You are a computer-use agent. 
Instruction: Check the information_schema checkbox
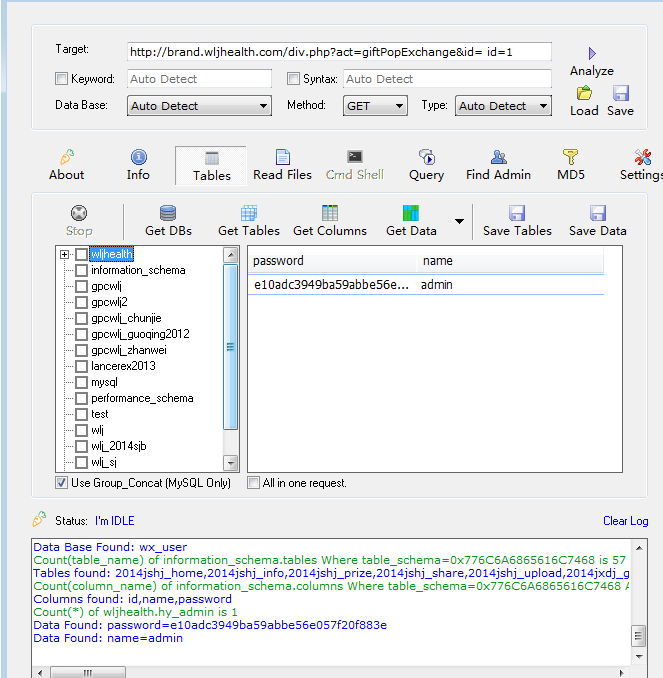point(81,270)
